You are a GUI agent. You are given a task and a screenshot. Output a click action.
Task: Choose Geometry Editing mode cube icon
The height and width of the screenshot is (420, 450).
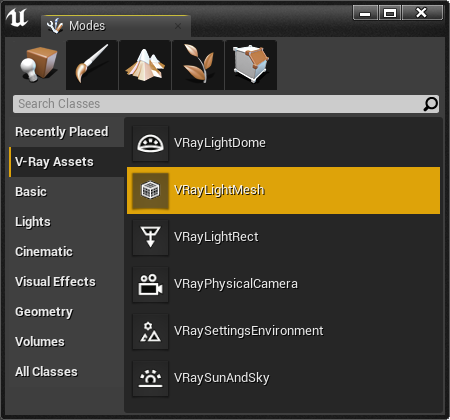pyautogui.click(x=251, y=65)
